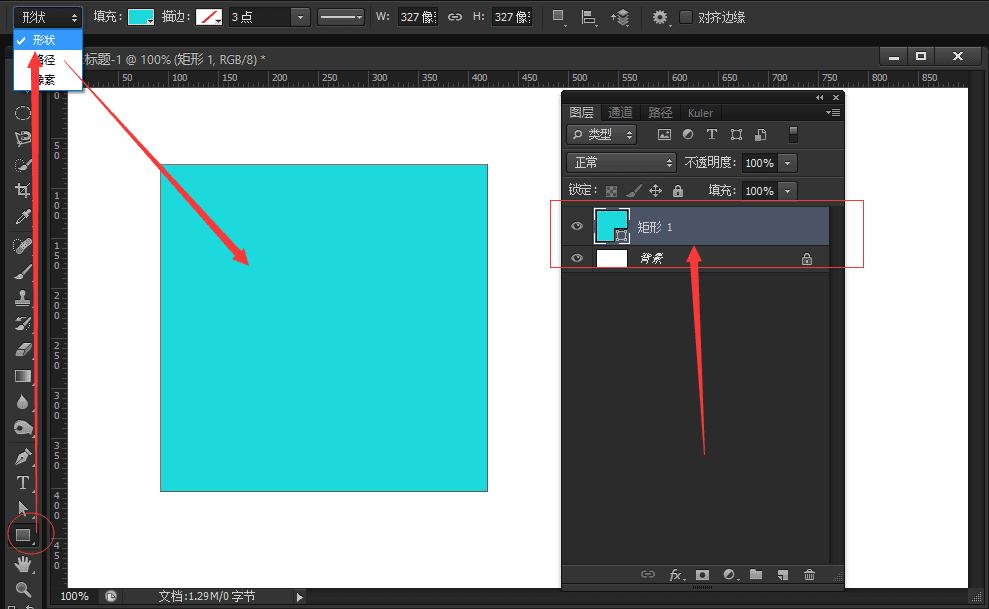The image size is (989, 609).
Task: Hide the 矩形 1 layer
Action: tap(577, 226)
